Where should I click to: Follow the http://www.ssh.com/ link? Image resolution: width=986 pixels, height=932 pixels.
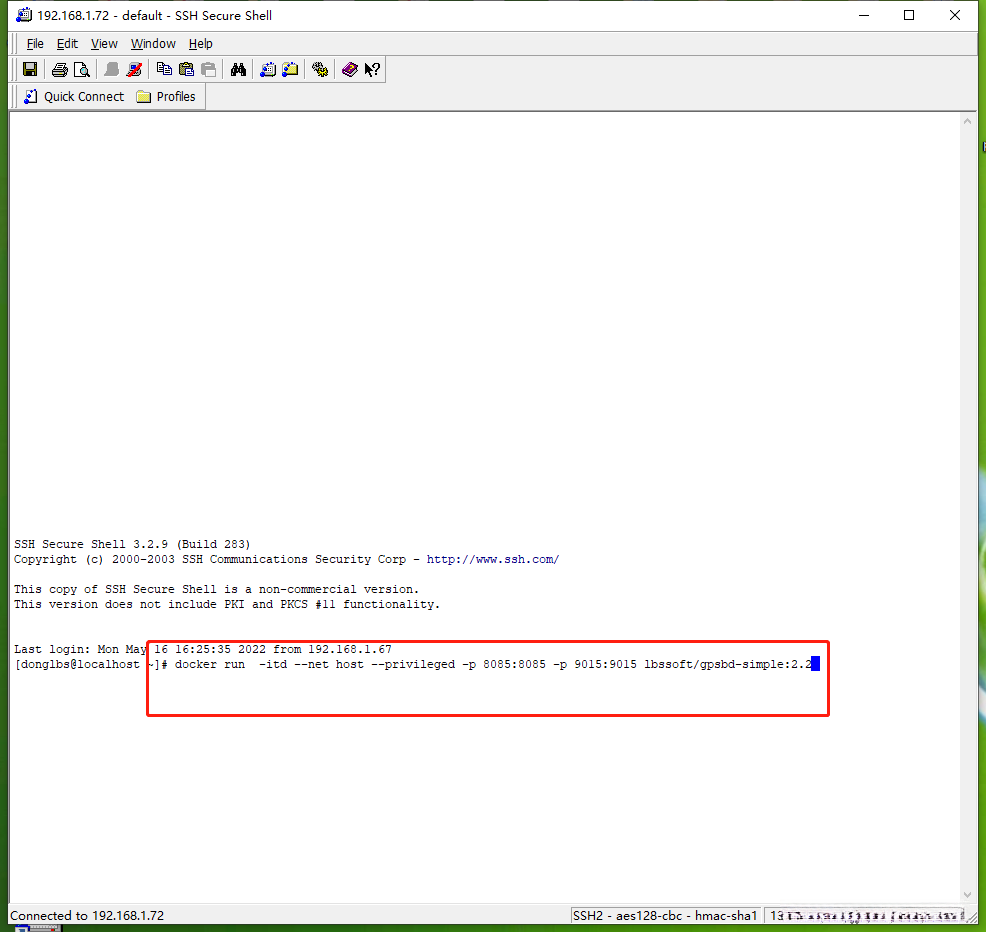click(x=492, y=559)
